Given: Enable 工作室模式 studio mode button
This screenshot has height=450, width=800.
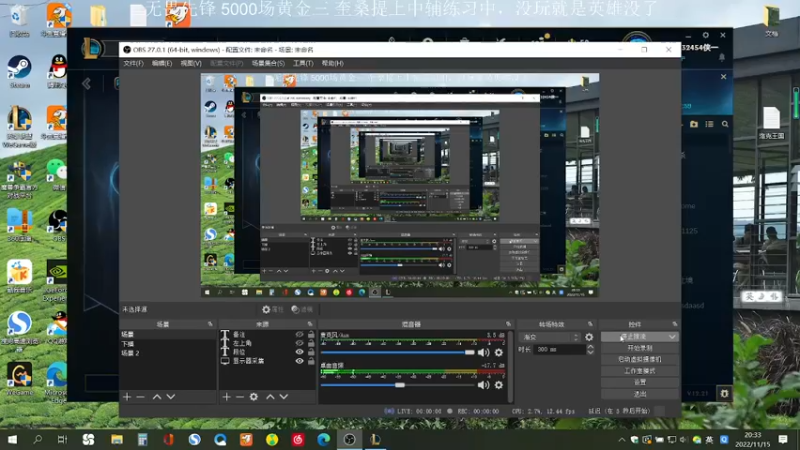Looking at the screenshot, I should point(639,371).
